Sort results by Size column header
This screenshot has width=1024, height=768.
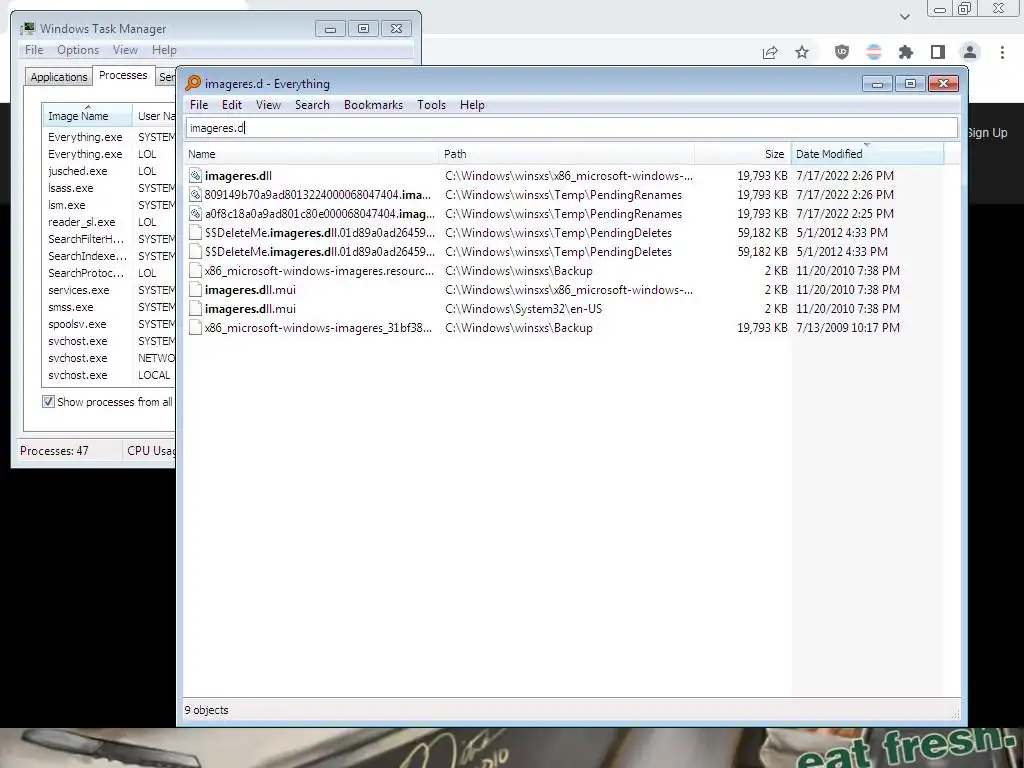click(x=743, y=154)
